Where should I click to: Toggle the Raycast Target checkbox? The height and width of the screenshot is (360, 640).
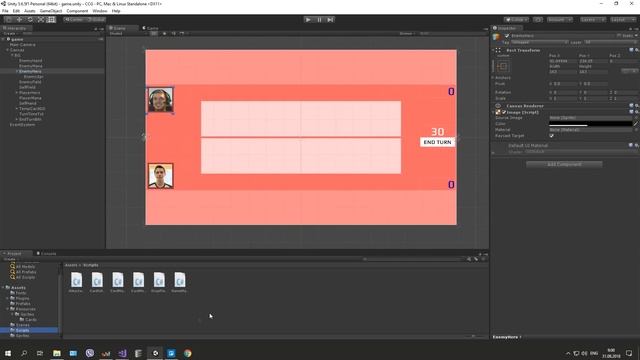(552, 136)
